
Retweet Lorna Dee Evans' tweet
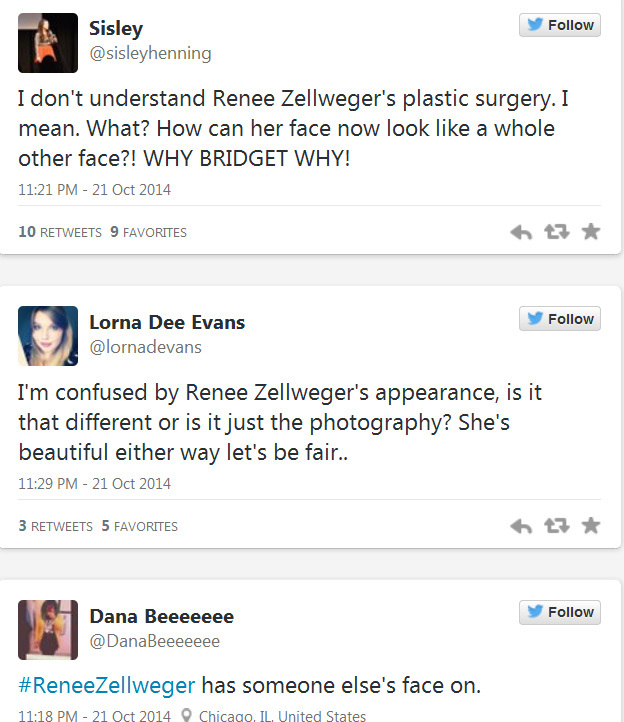click(555, 526)
